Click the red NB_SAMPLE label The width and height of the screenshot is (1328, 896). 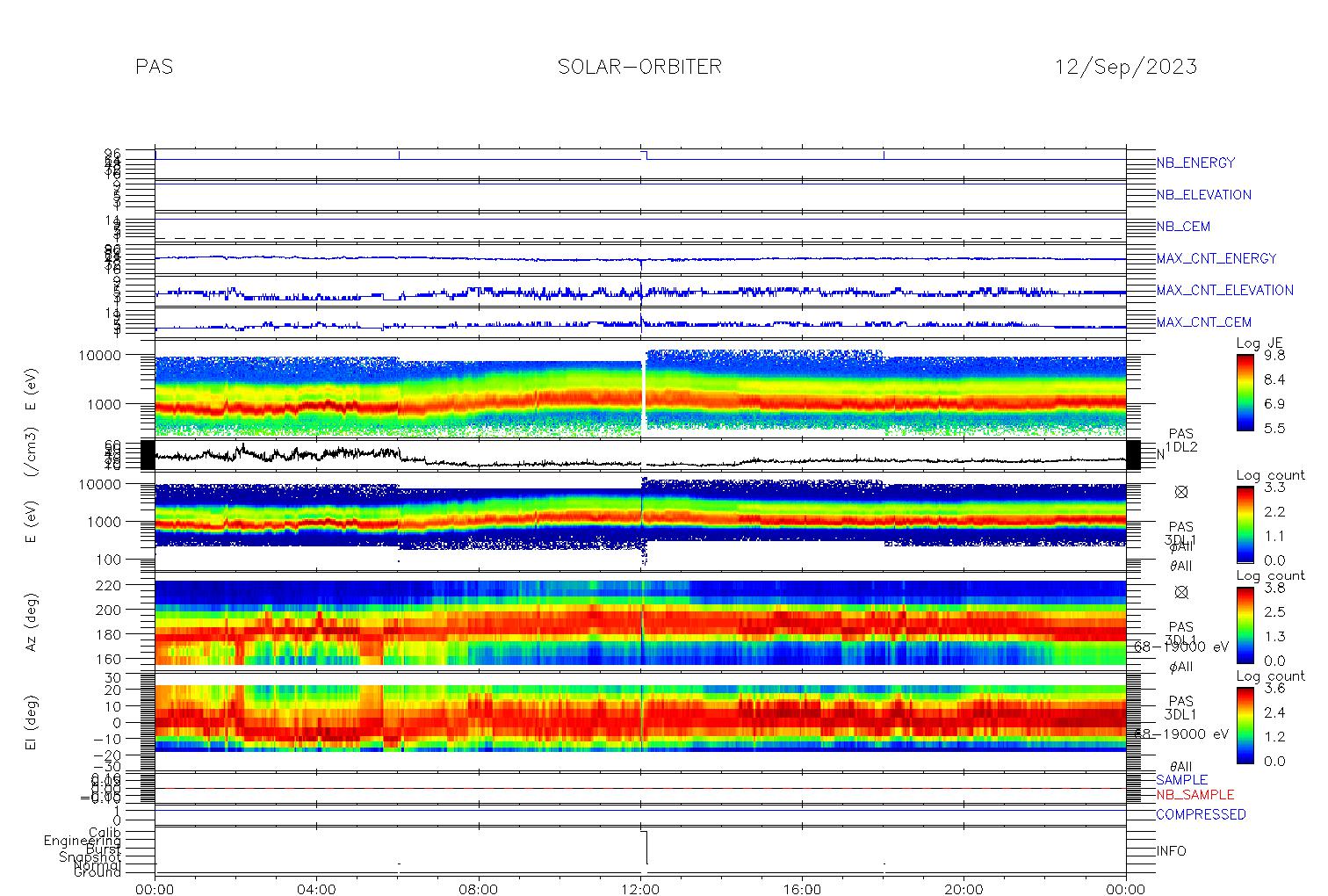point(1195,795)
